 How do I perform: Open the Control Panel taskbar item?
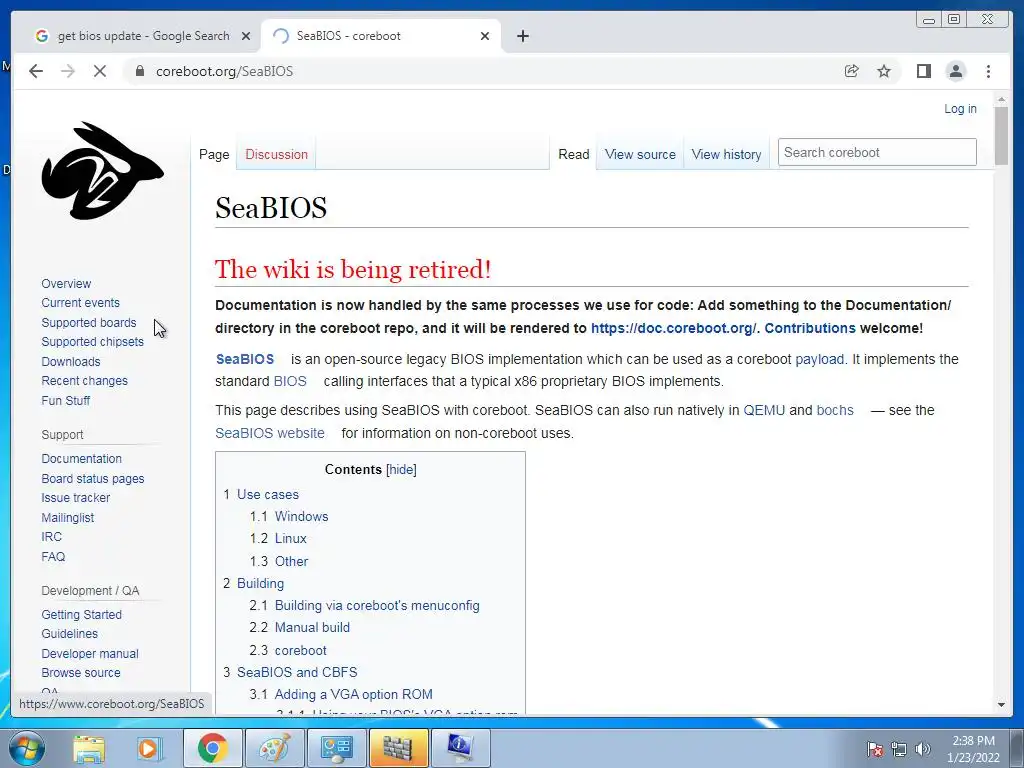pyautogui.click(x=336, y=748)
